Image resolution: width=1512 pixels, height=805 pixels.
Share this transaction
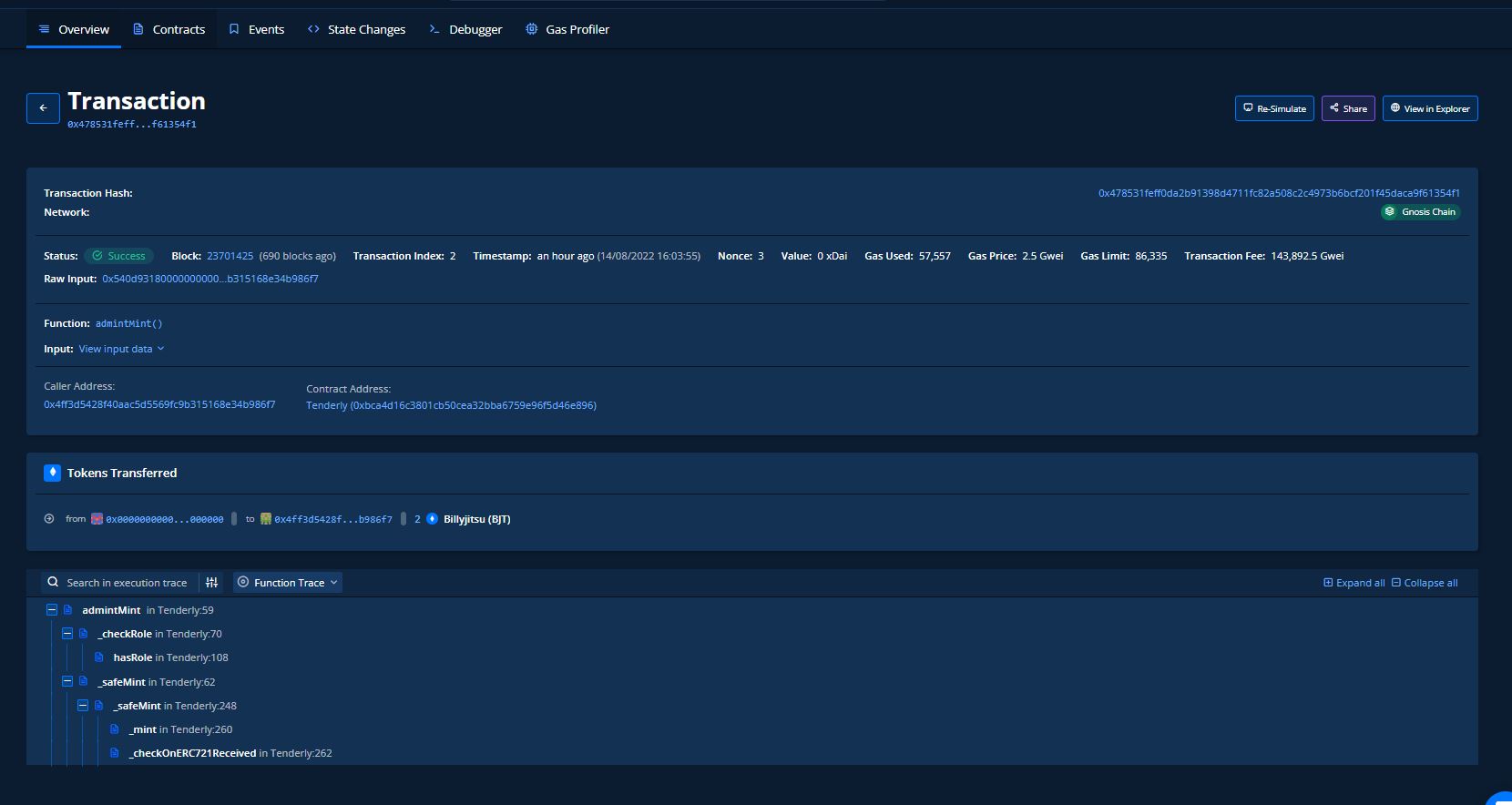1348,108
